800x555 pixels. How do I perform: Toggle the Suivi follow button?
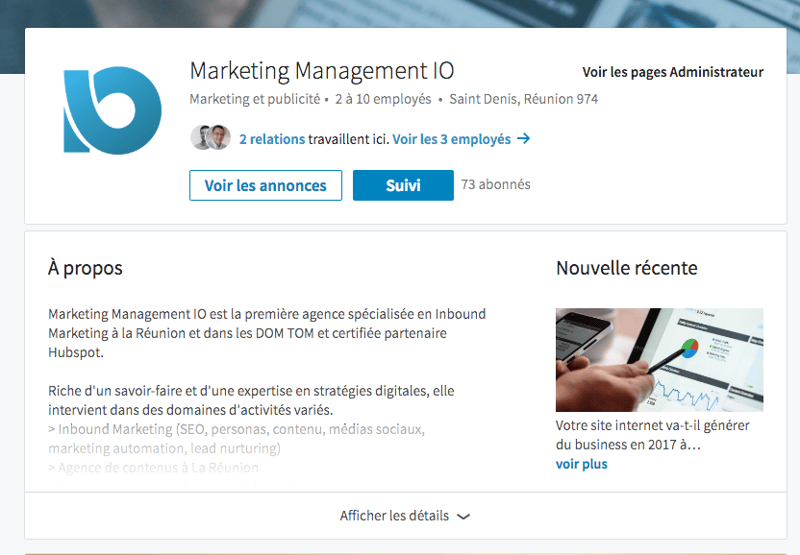tap(403, 185)
